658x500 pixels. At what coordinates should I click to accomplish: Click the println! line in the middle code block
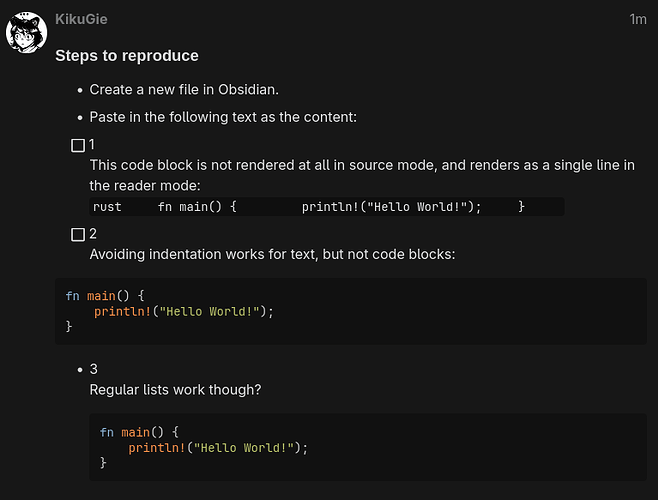pyautogui.click(x=183, y=311)
